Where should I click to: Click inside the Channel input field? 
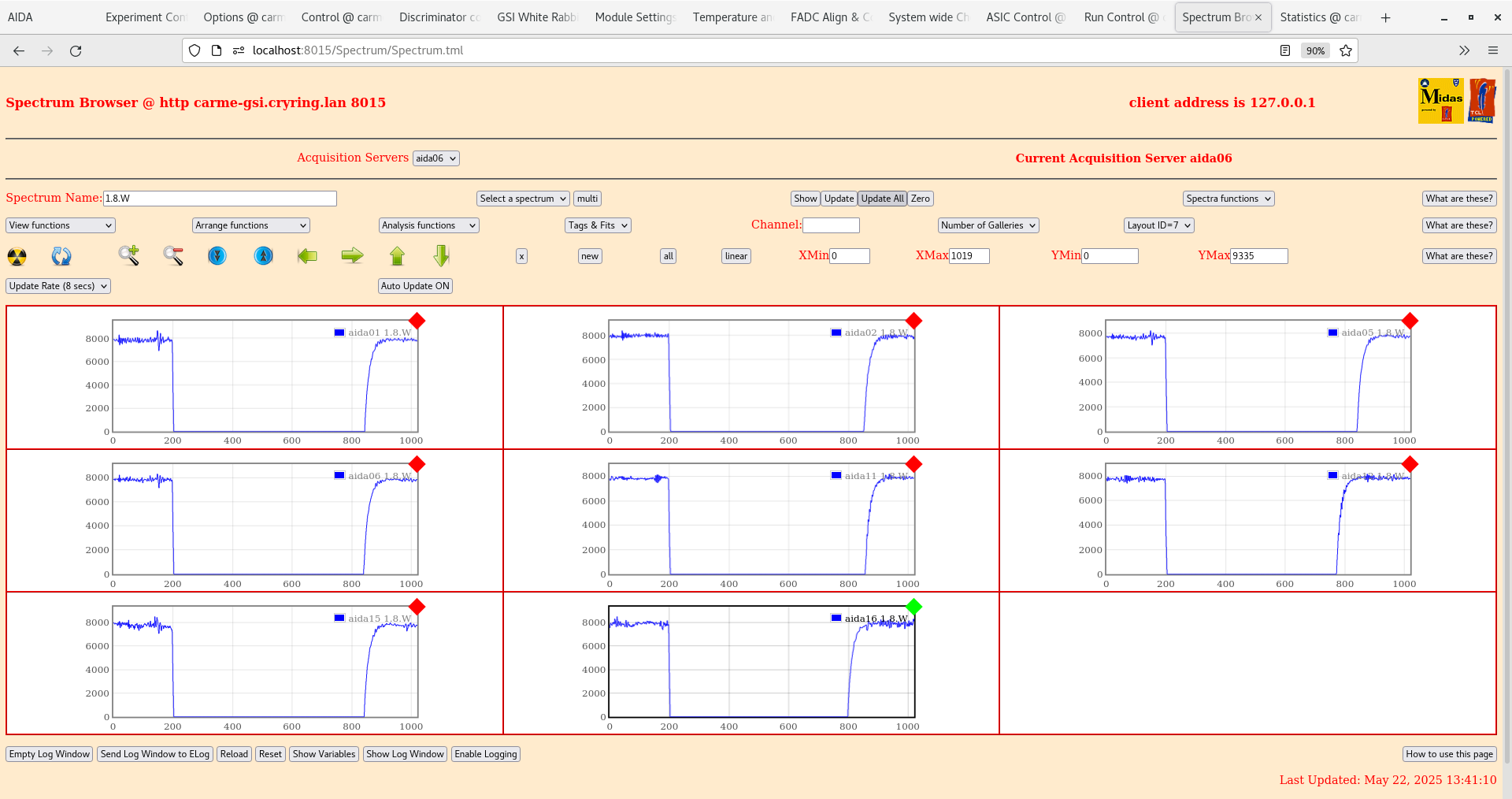click(x=831, y=225)
